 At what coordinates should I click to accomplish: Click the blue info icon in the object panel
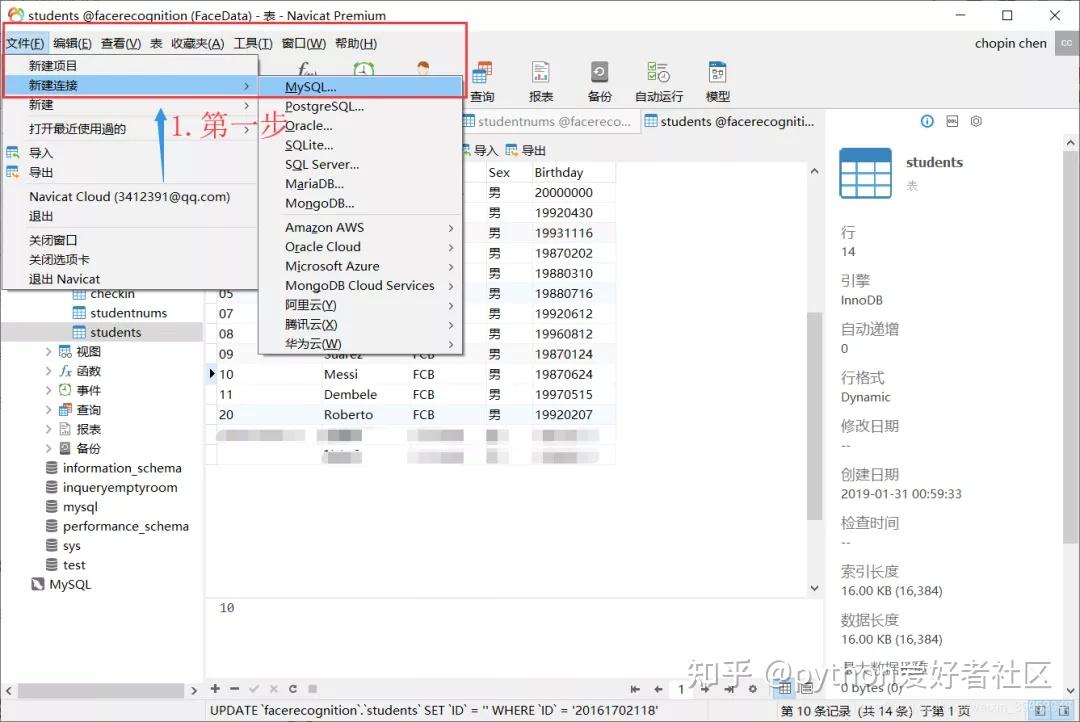tap(927, 120)
